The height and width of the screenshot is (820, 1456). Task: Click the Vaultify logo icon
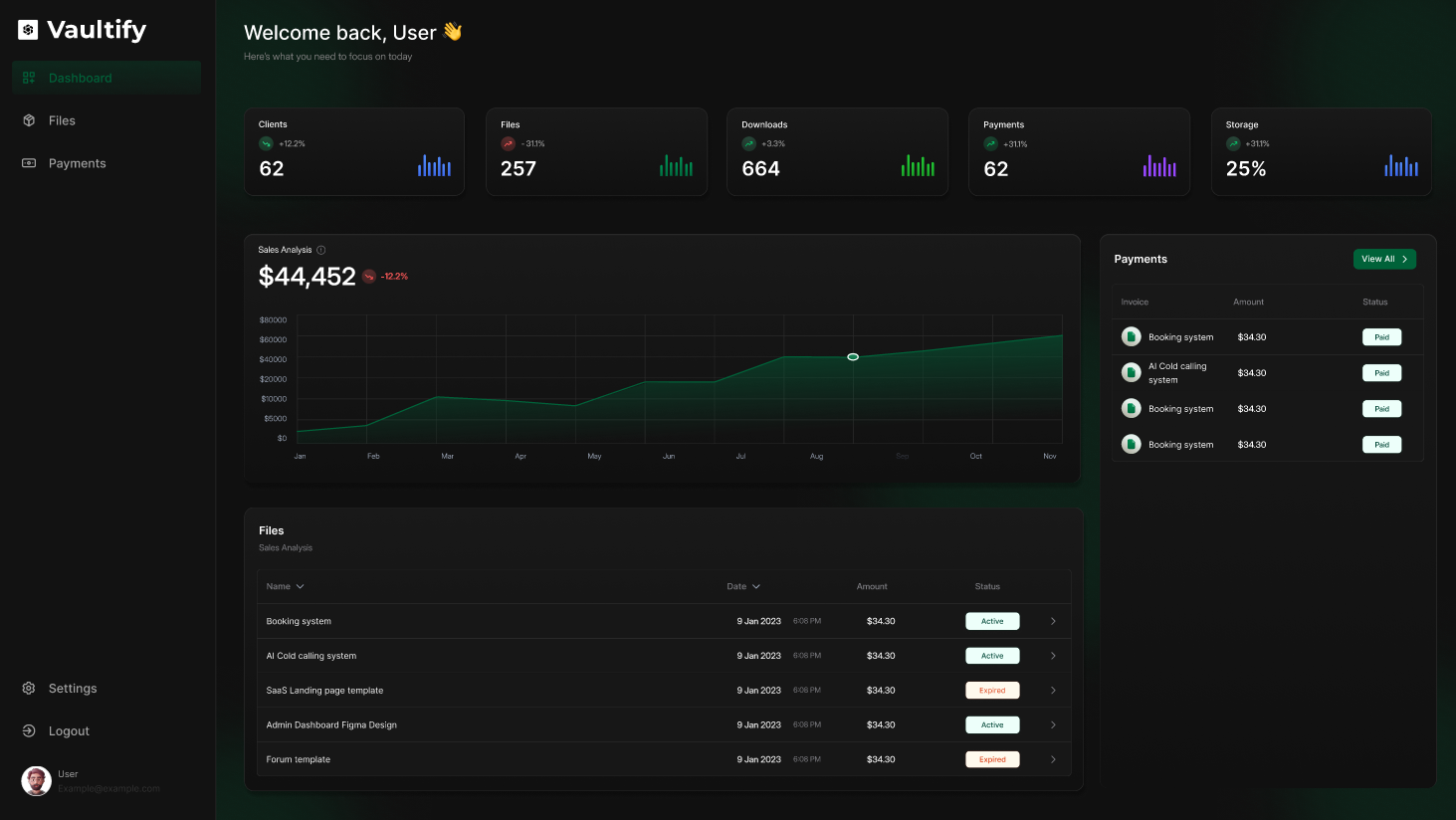pos(26,30)
